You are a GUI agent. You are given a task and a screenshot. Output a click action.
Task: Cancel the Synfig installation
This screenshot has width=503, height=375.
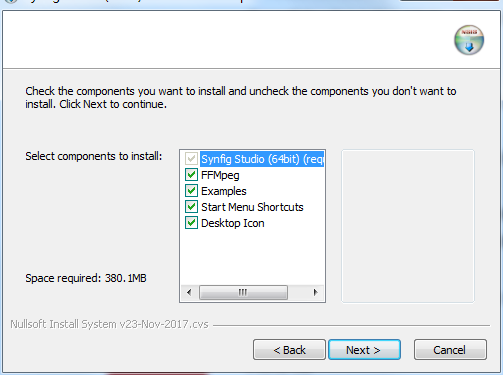coord(450,350)
